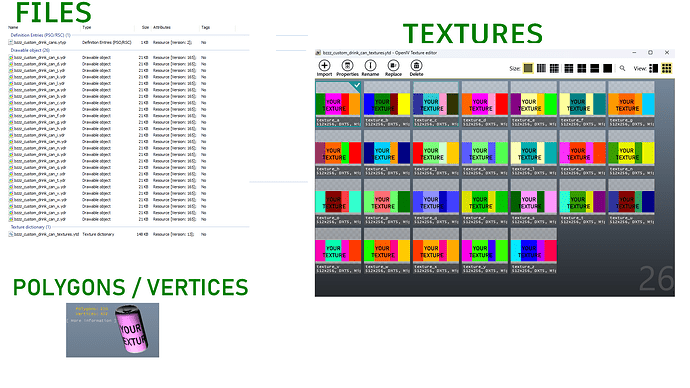Screen dimensions: 690x388
Task: Select the texture_z blue and pink swatch
Action: (x=534, y=250)
